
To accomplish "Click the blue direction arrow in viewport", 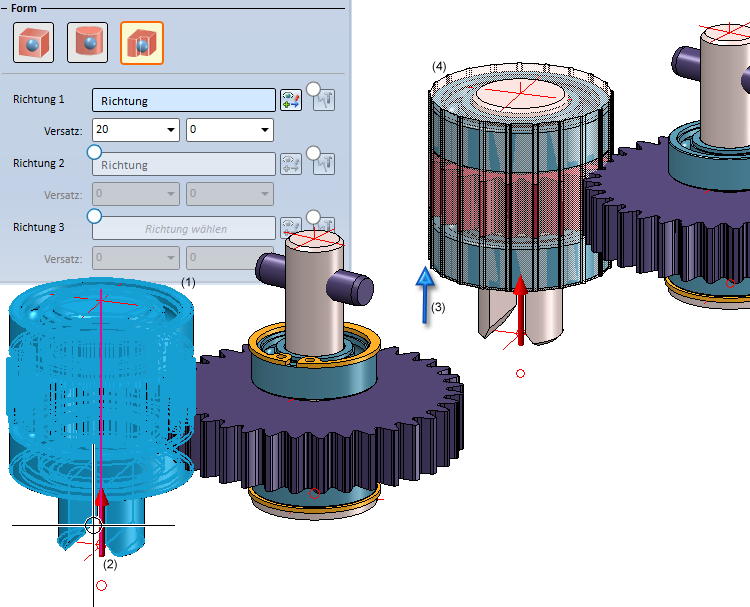I will click(425, 295).
